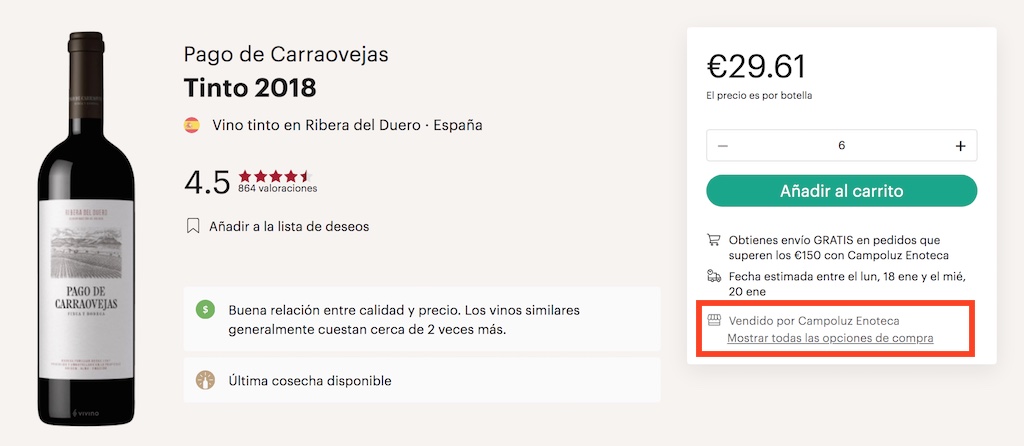Decrease bottle quantity with minus button

723,146
